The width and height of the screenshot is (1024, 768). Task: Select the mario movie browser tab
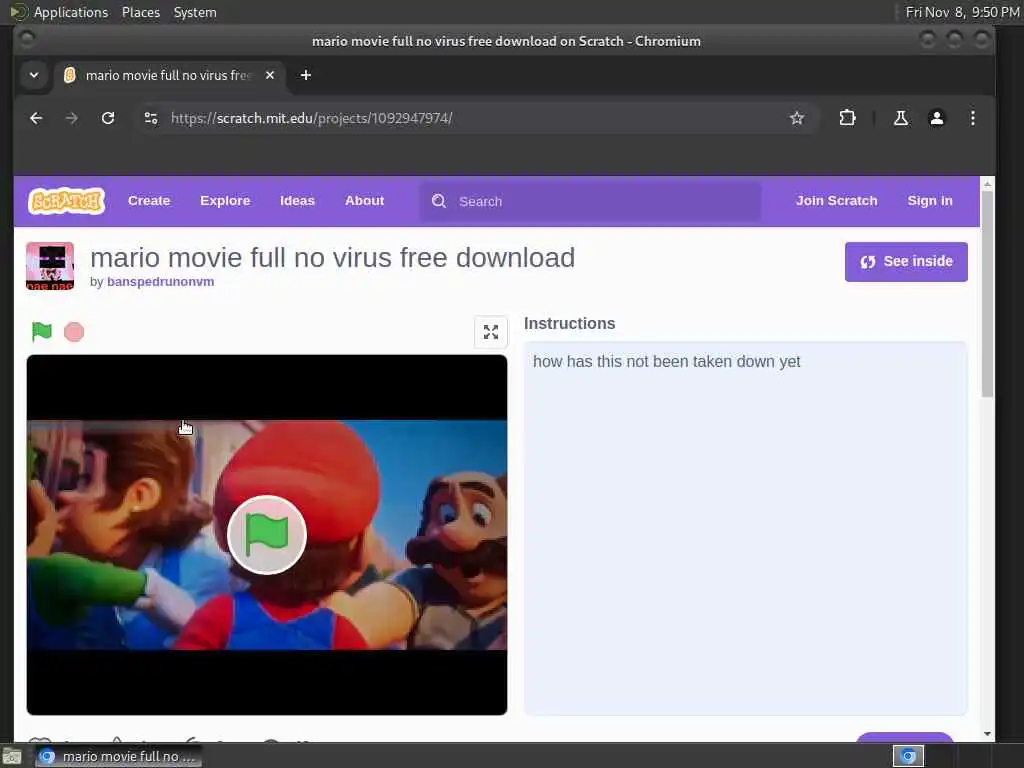(x=170, y=75)
